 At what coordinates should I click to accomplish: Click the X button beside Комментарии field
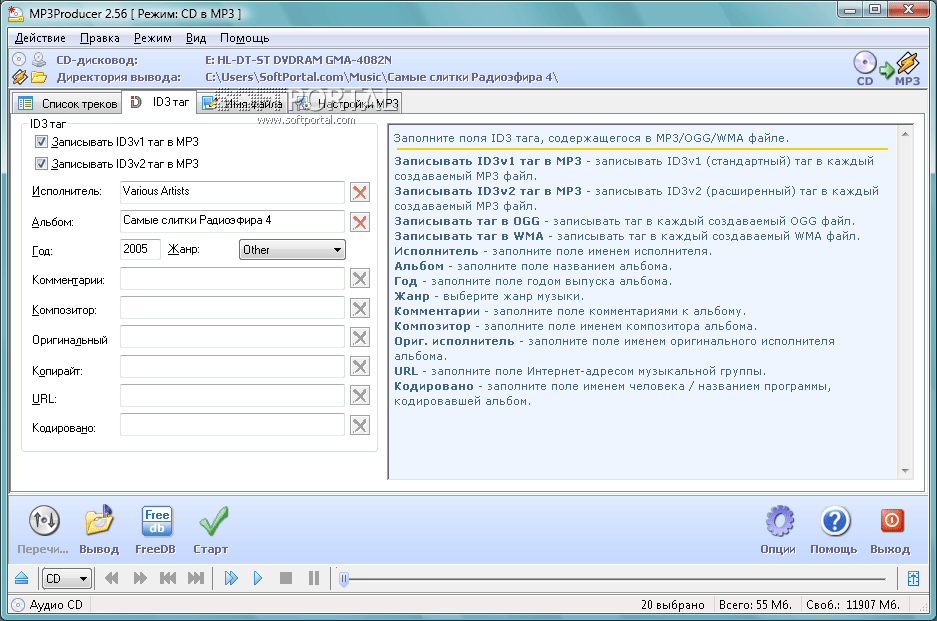click(360, 279)
